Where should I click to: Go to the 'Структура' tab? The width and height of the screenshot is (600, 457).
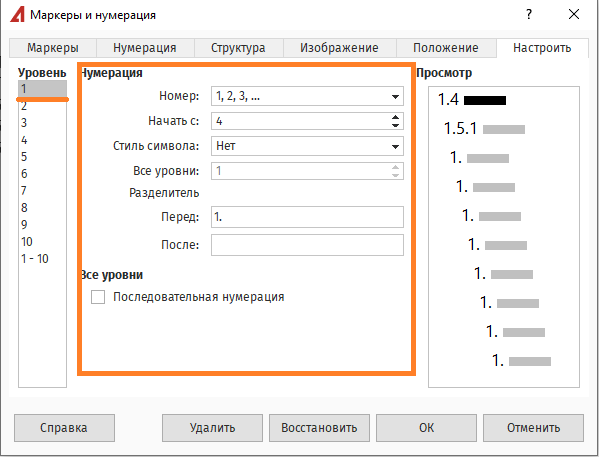[x=238, y=48]
